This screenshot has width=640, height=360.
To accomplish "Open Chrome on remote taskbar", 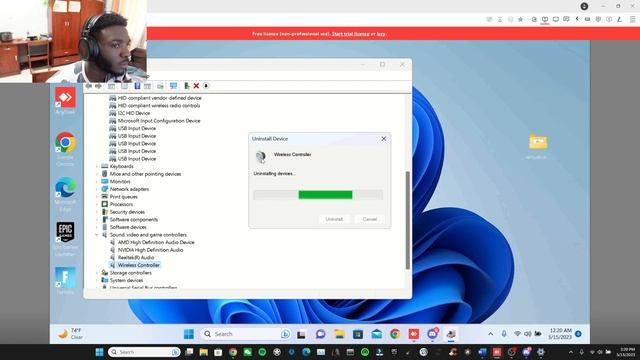I will click(x=395, y=334).
